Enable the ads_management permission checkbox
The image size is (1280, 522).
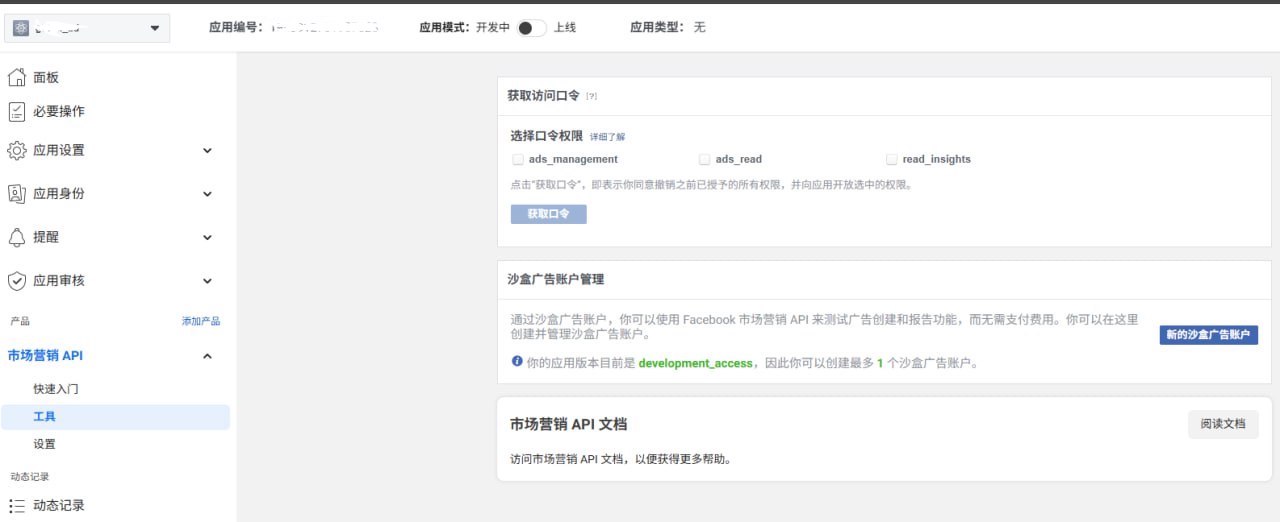[x=518, y=159]
